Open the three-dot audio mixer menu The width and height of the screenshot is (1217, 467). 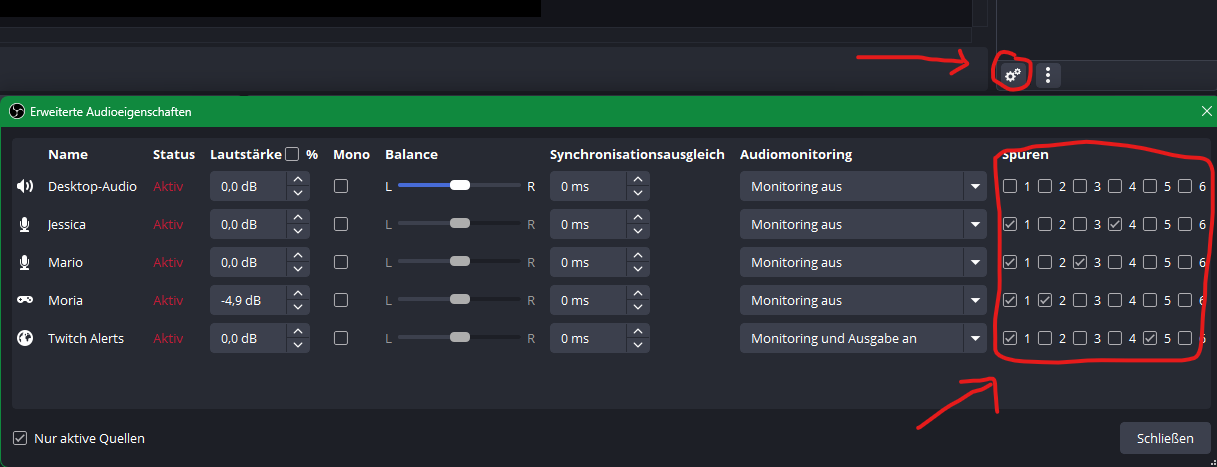tap(1047, 75)
